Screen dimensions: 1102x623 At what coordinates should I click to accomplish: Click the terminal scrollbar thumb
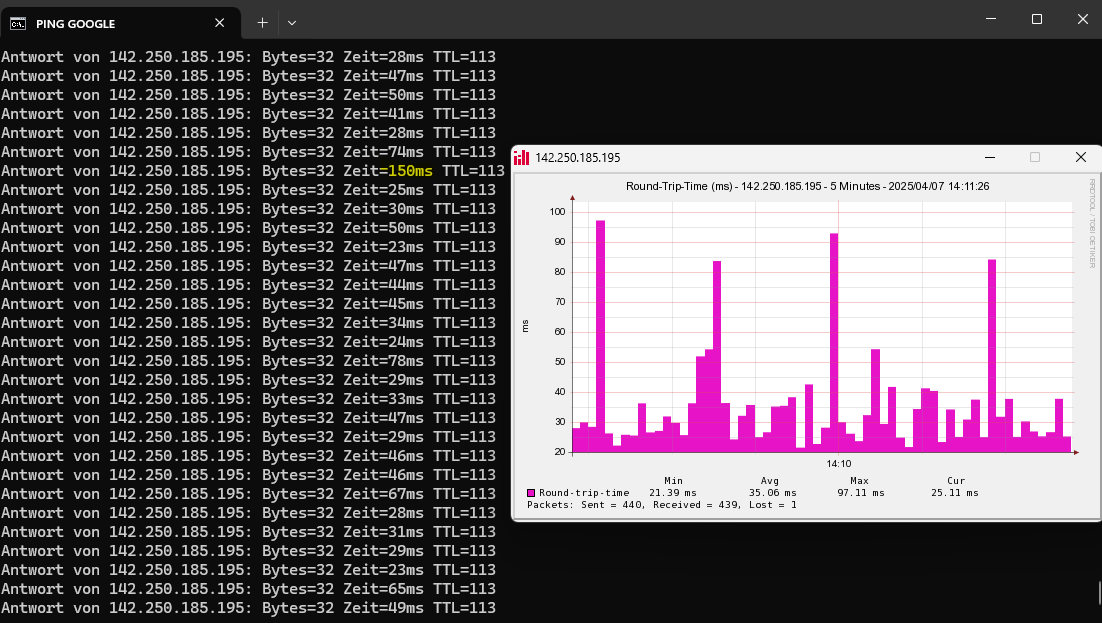(x=1099, y=592)
